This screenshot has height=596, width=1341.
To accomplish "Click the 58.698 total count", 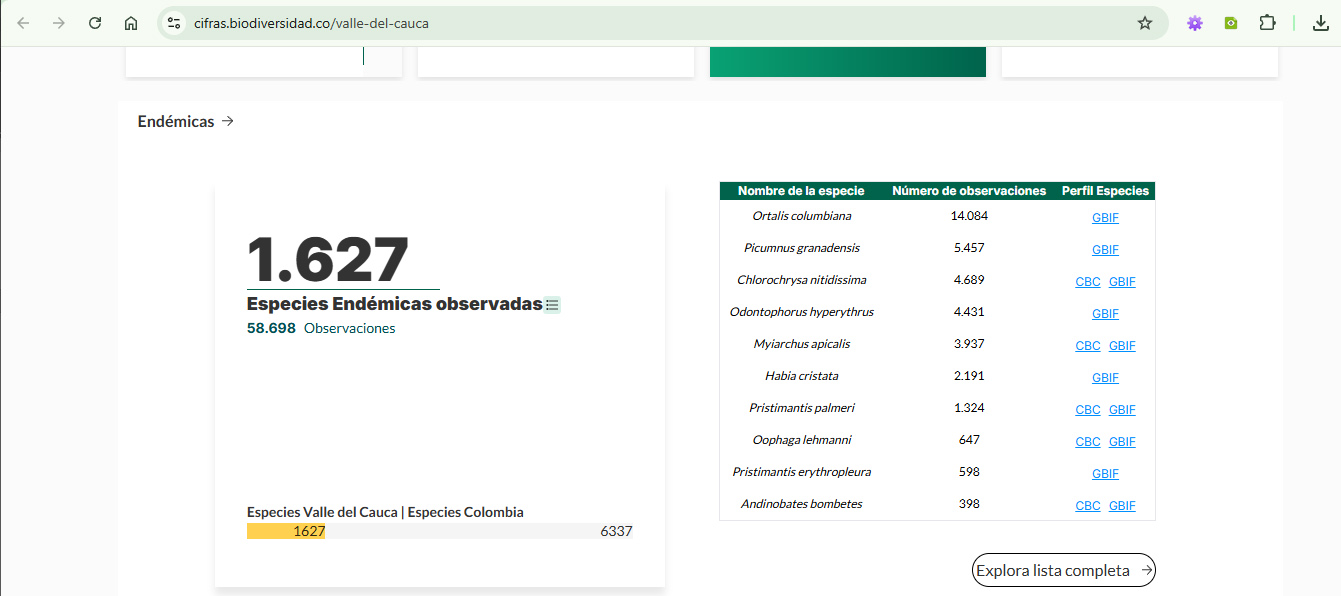I will 271,328.
